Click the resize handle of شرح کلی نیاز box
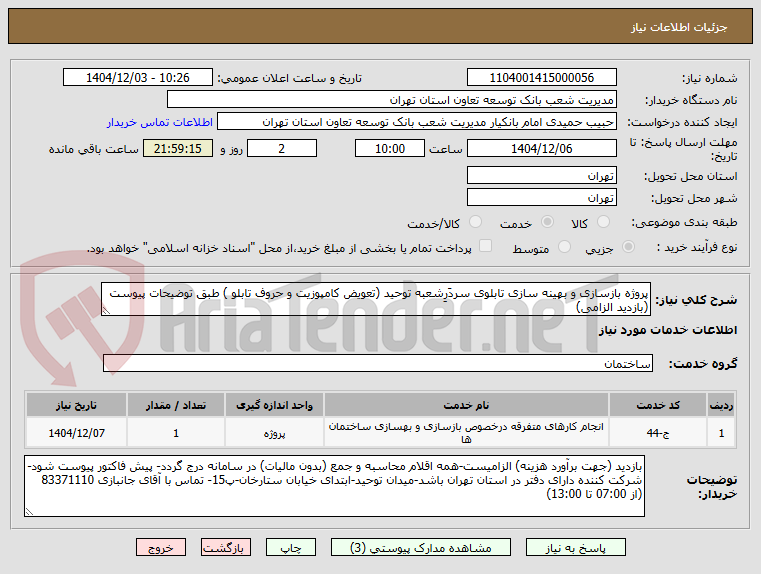The image size is (761, 574). pos(106,311)
